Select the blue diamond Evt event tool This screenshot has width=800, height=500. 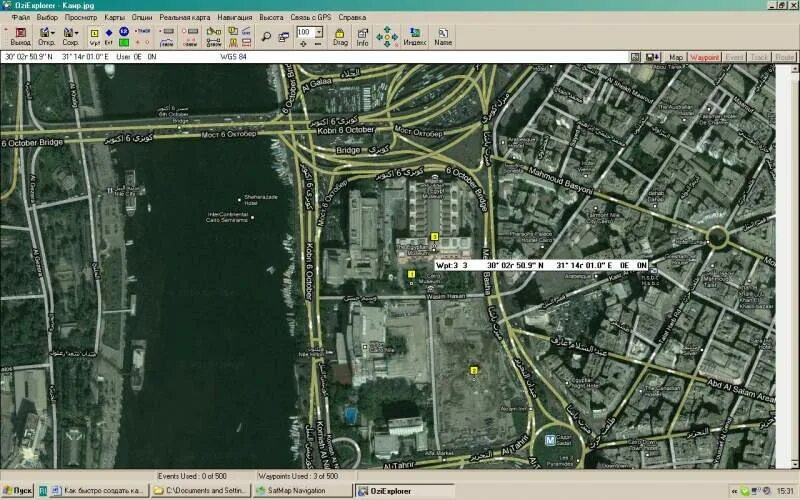109,37
